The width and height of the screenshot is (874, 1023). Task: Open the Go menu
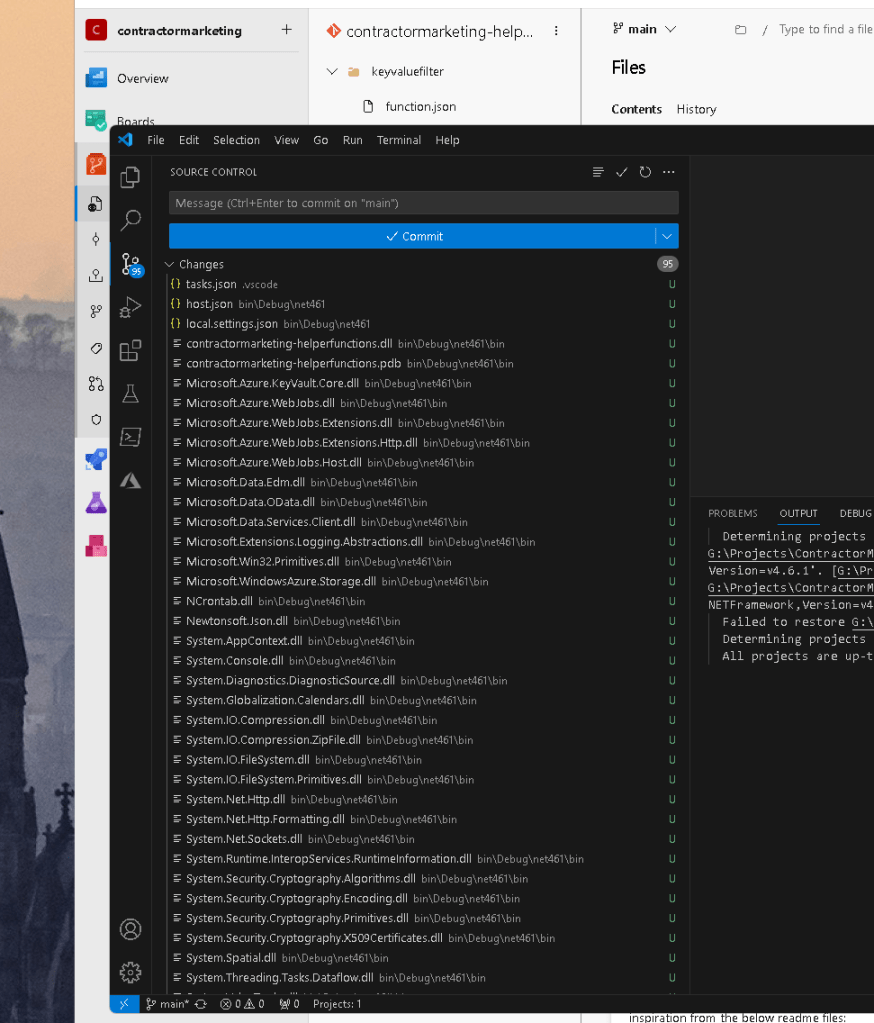(x=320, y=140)
